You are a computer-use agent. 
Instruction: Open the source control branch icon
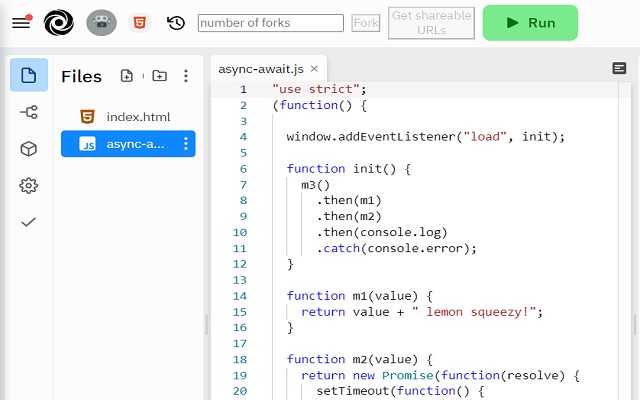29,112
